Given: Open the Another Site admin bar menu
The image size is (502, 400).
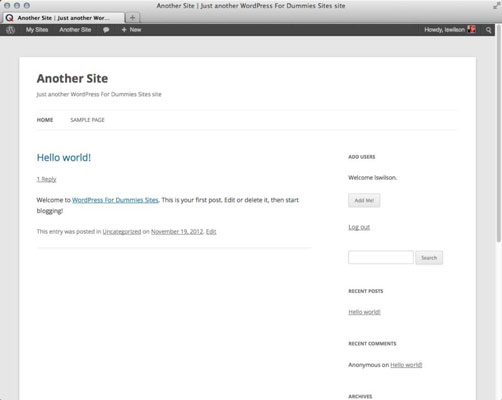Looking at the screenshot, I should [75, 30].
